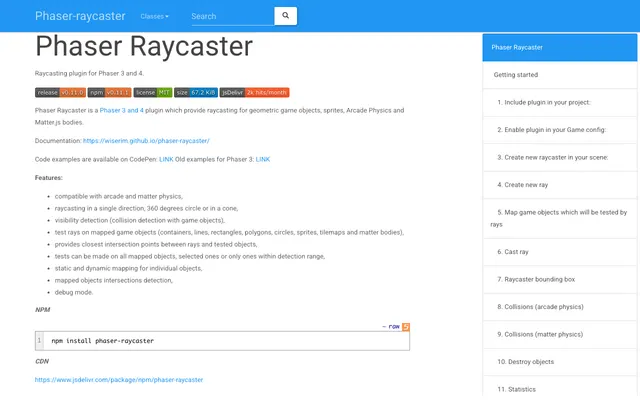Go to Phaser-raycaster home brand link
Viewport: 640px width, 400px height.
pyautogui.click(x=80, y=16)
